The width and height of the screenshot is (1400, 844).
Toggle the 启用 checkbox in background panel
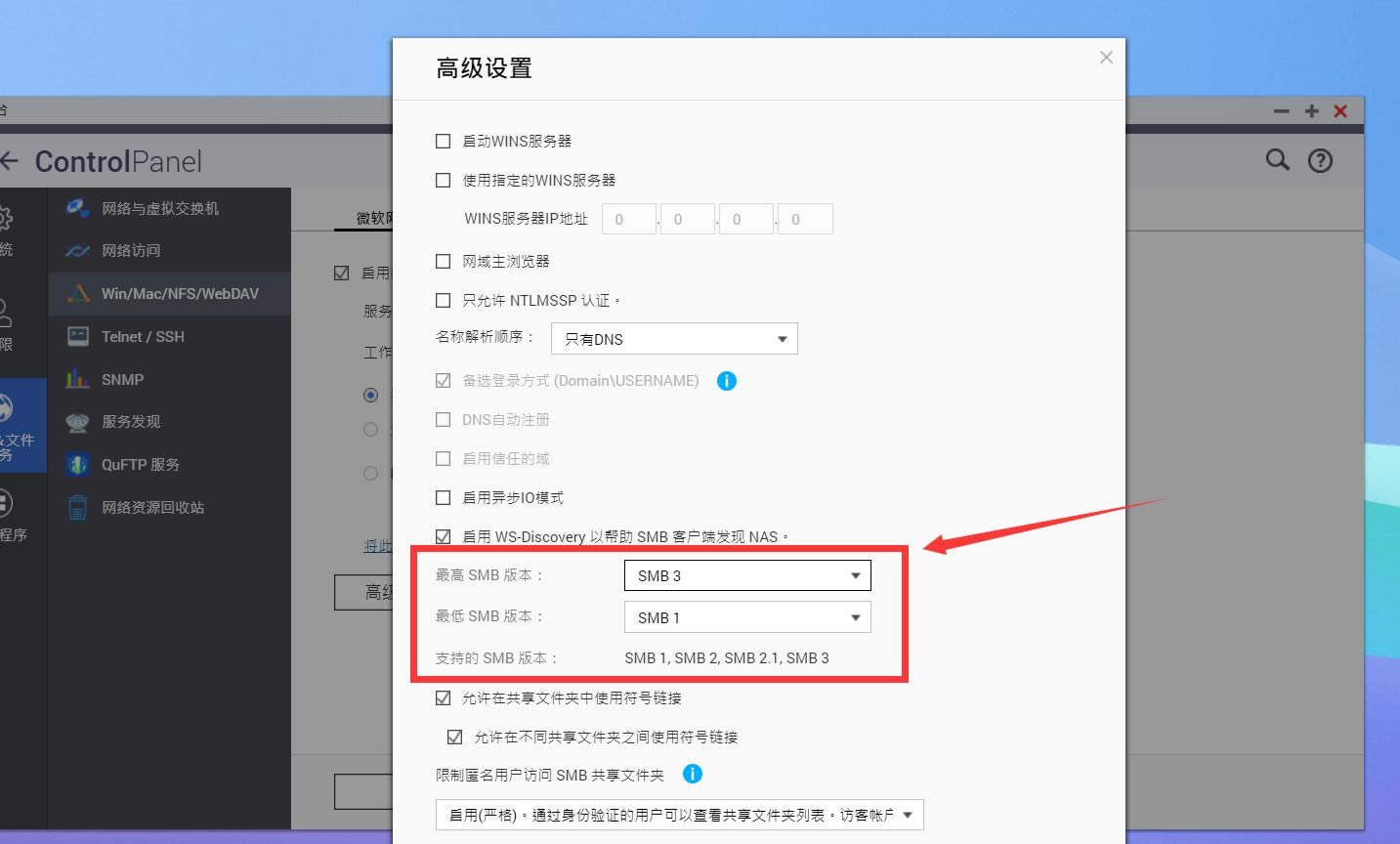click(341, 273)
